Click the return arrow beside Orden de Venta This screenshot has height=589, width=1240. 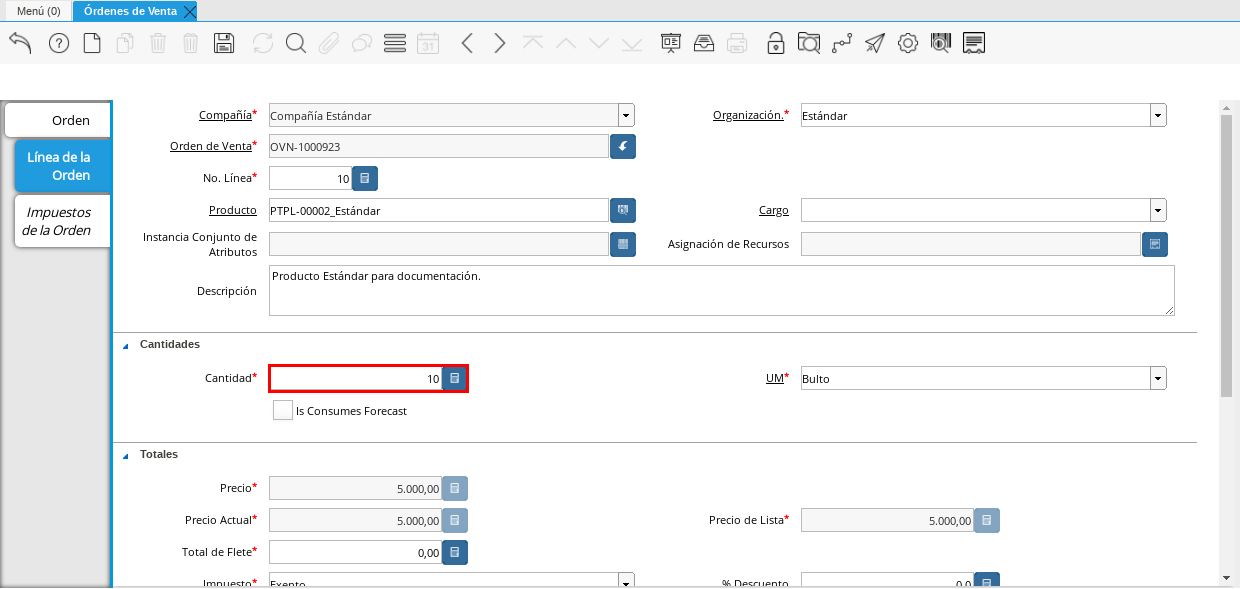(x=623, y=146)
